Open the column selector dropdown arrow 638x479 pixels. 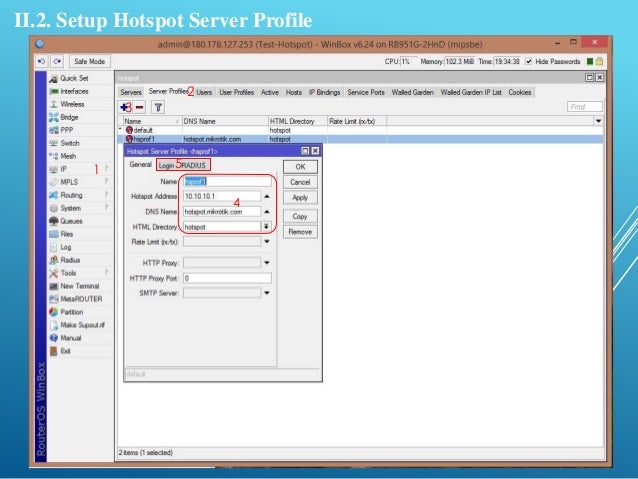598,121
